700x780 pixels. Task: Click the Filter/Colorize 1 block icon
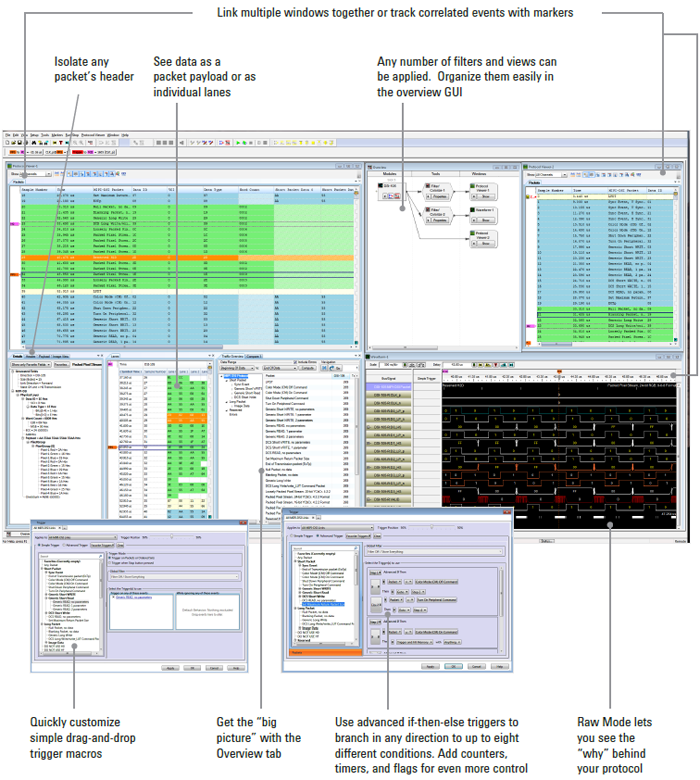427,186
